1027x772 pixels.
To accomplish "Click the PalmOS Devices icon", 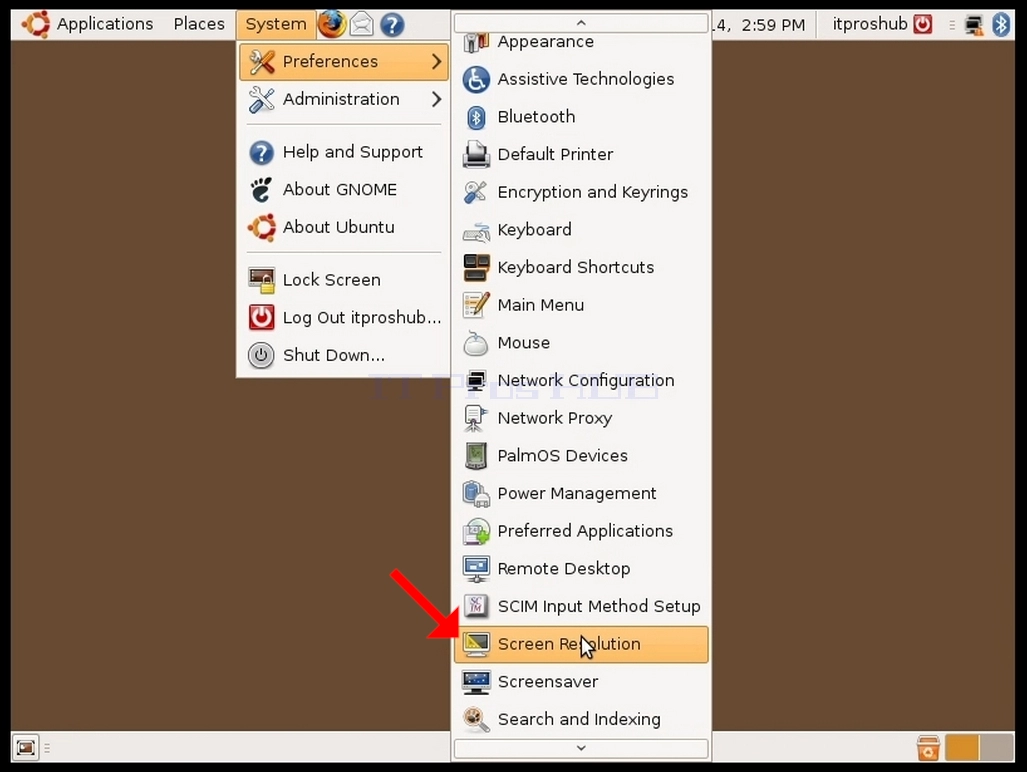I will [x=476, y=456].
